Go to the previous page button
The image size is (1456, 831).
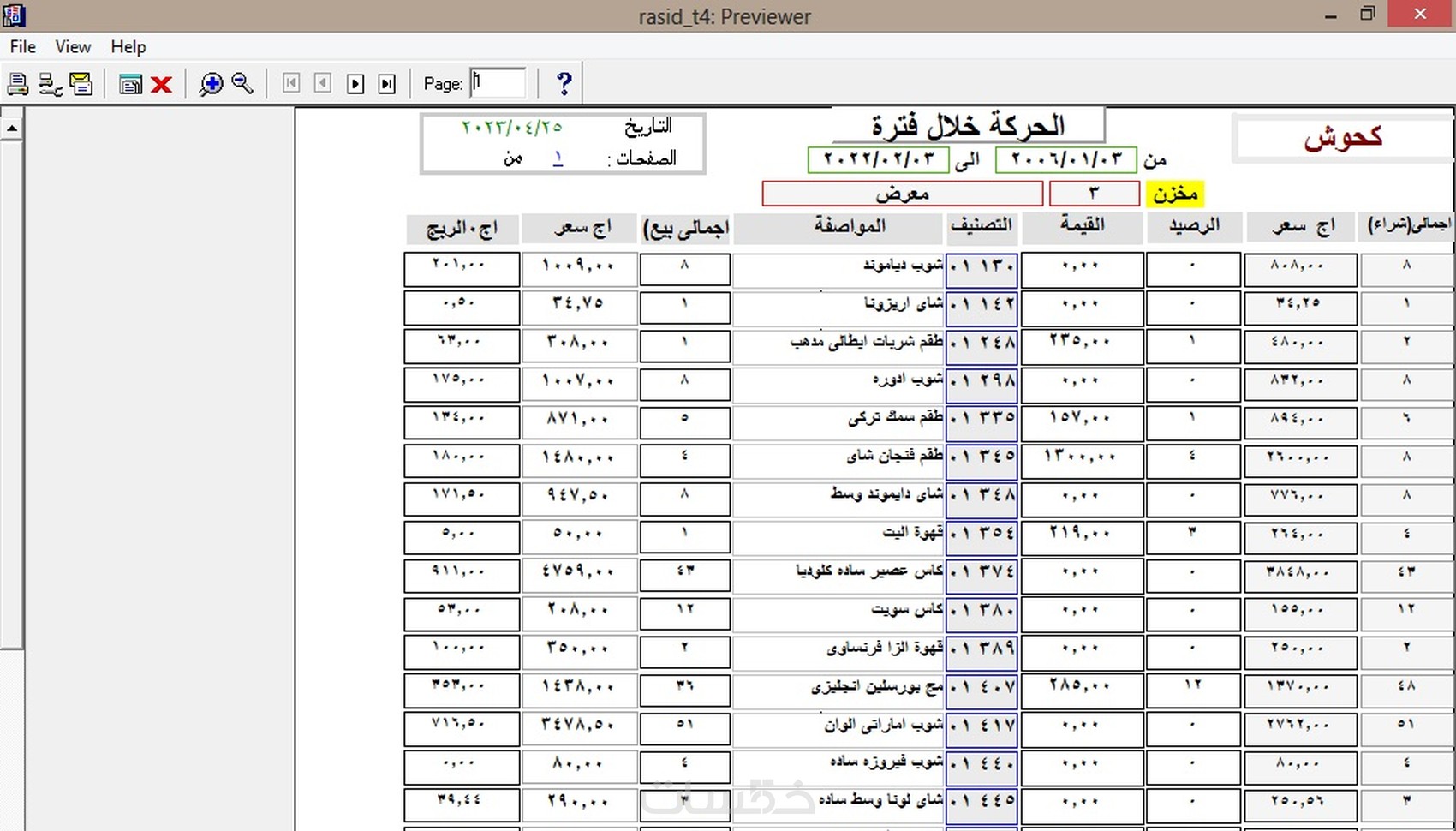pos(323,83)
